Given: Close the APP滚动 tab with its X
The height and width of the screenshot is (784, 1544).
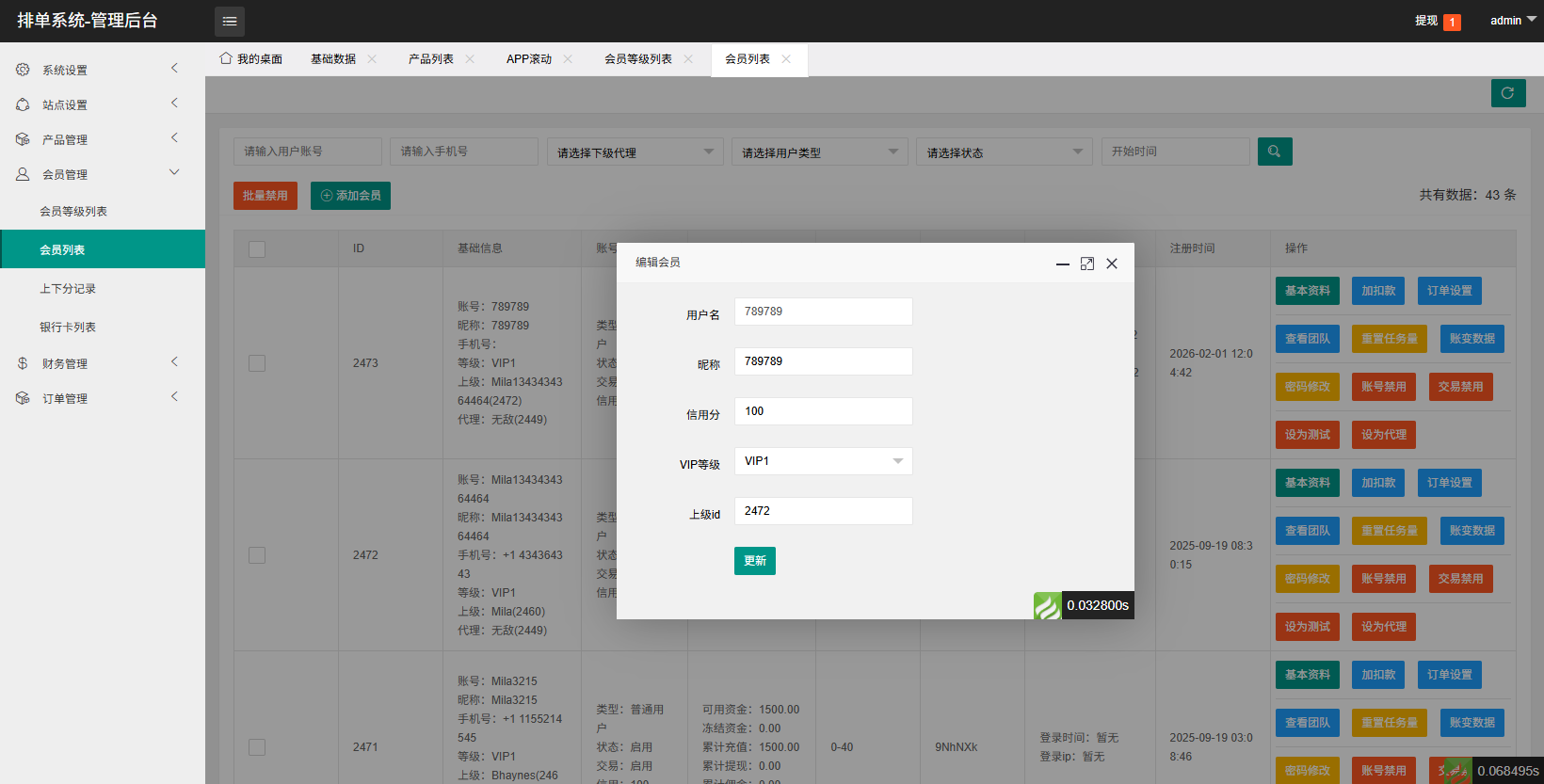Looking at the screenshot, I should [568, 59].
